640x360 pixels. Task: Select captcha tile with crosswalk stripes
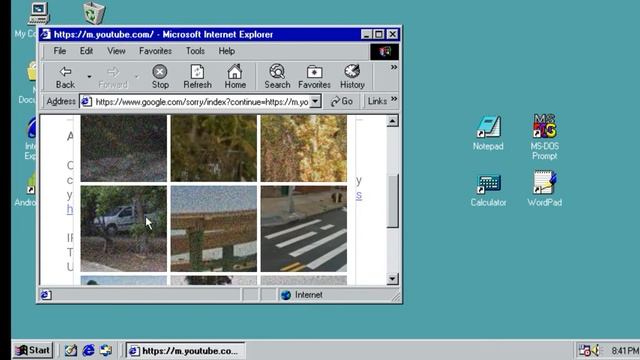pyautogui.click(x=304, y=229)
